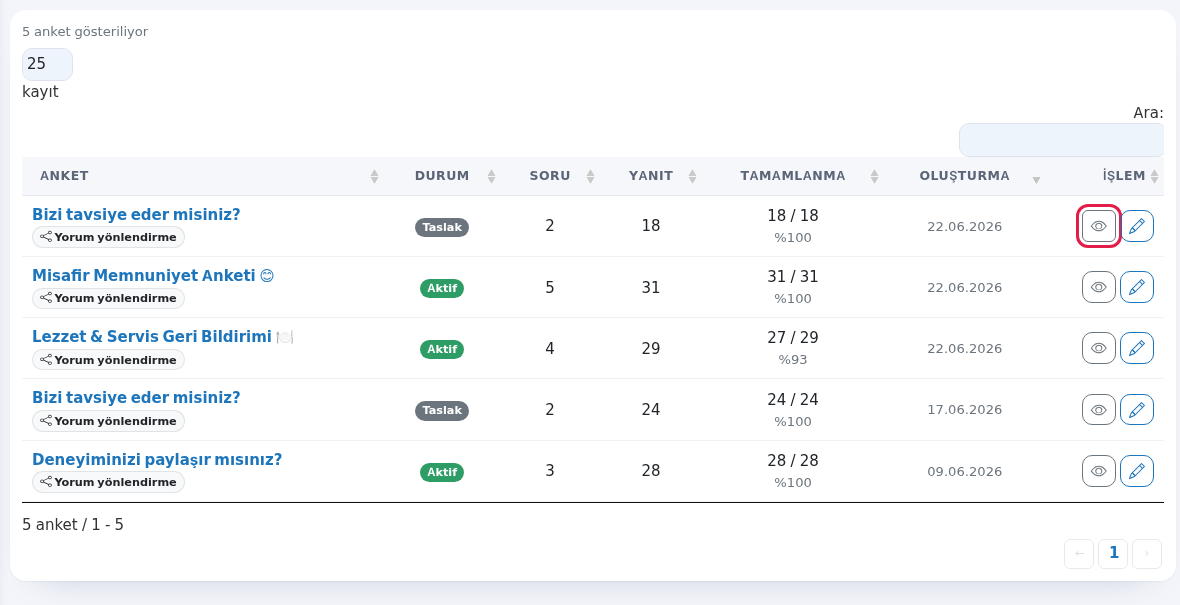Go to the next page with right arrow
The height and width of the screenshot is (605, 1180).
point(1147,554)
